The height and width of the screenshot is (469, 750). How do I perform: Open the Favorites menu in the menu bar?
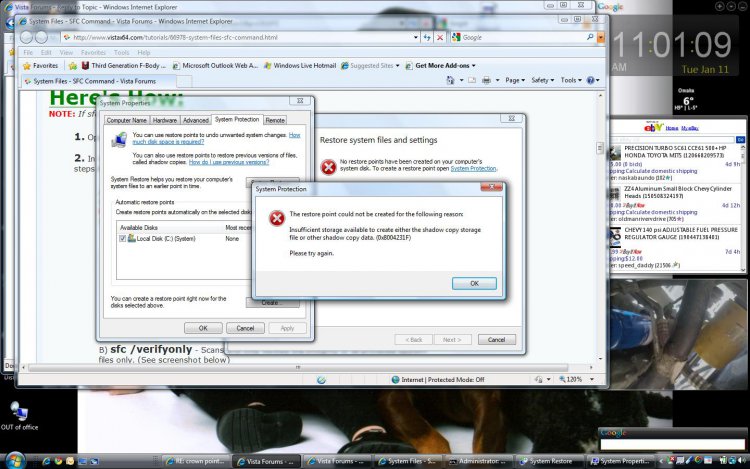pos(93,53)
